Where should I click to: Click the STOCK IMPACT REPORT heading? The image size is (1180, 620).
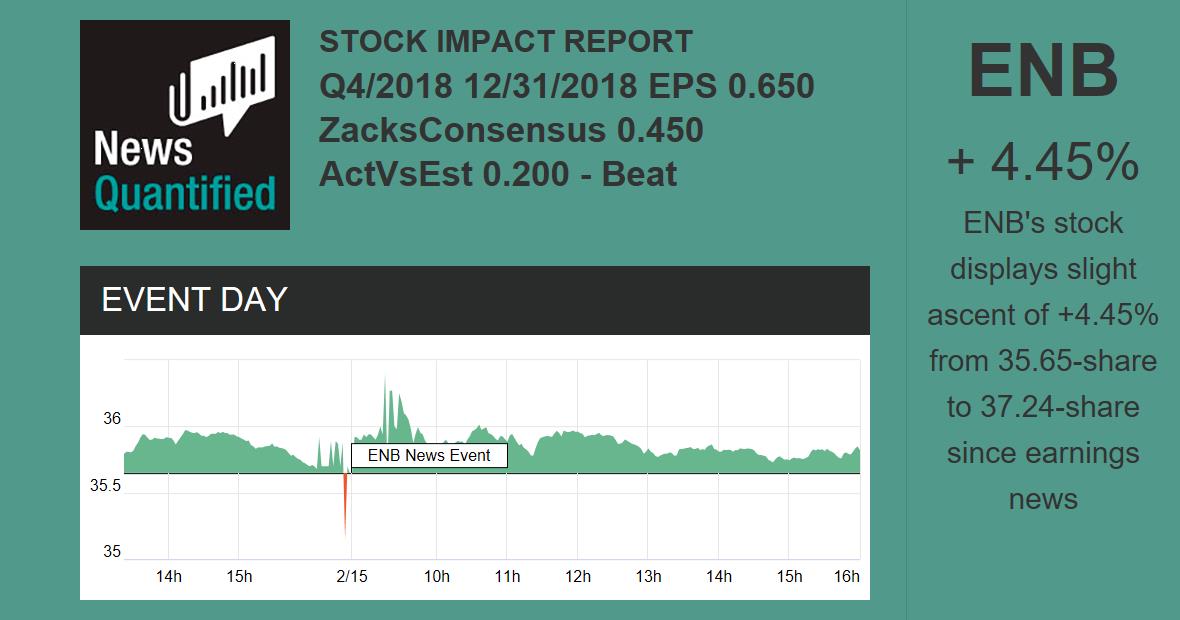click(x=505, y=42)
